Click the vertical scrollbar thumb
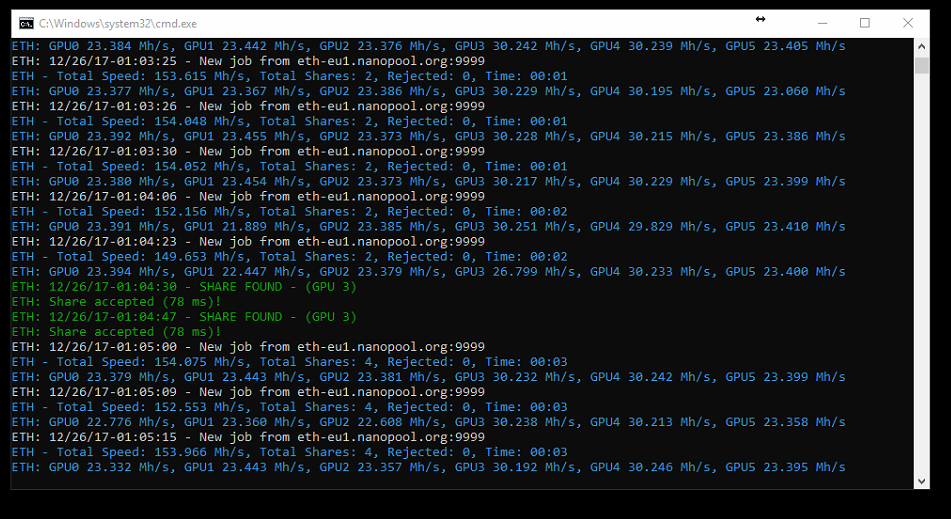The height and width of the screenshot is (519, 951). (921, 65)
